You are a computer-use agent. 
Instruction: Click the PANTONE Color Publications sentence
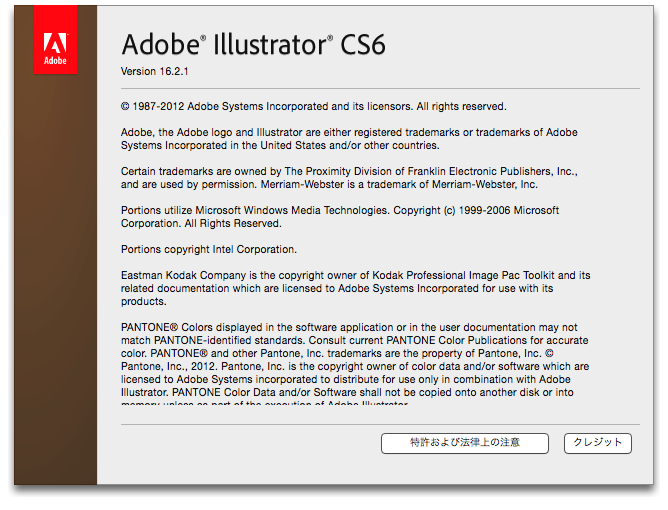click(x=480, y=340)
